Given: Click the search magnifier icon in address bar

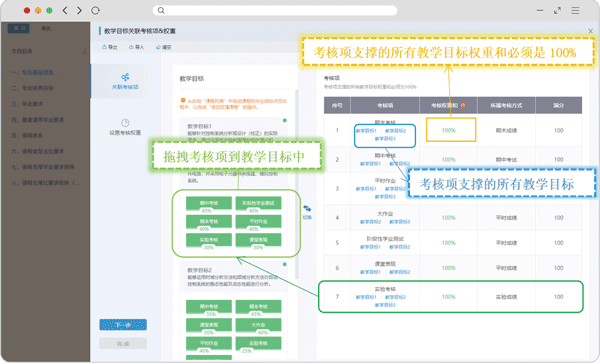Looking at the screenshot, I should tap(161, 10).
